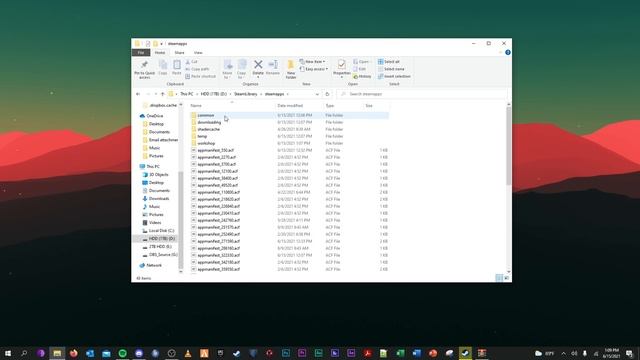Image resolution: width=640 pixels, height=360 pixels.
Task: Click the red X Delete icon
Action: click(x=258, y=64)
